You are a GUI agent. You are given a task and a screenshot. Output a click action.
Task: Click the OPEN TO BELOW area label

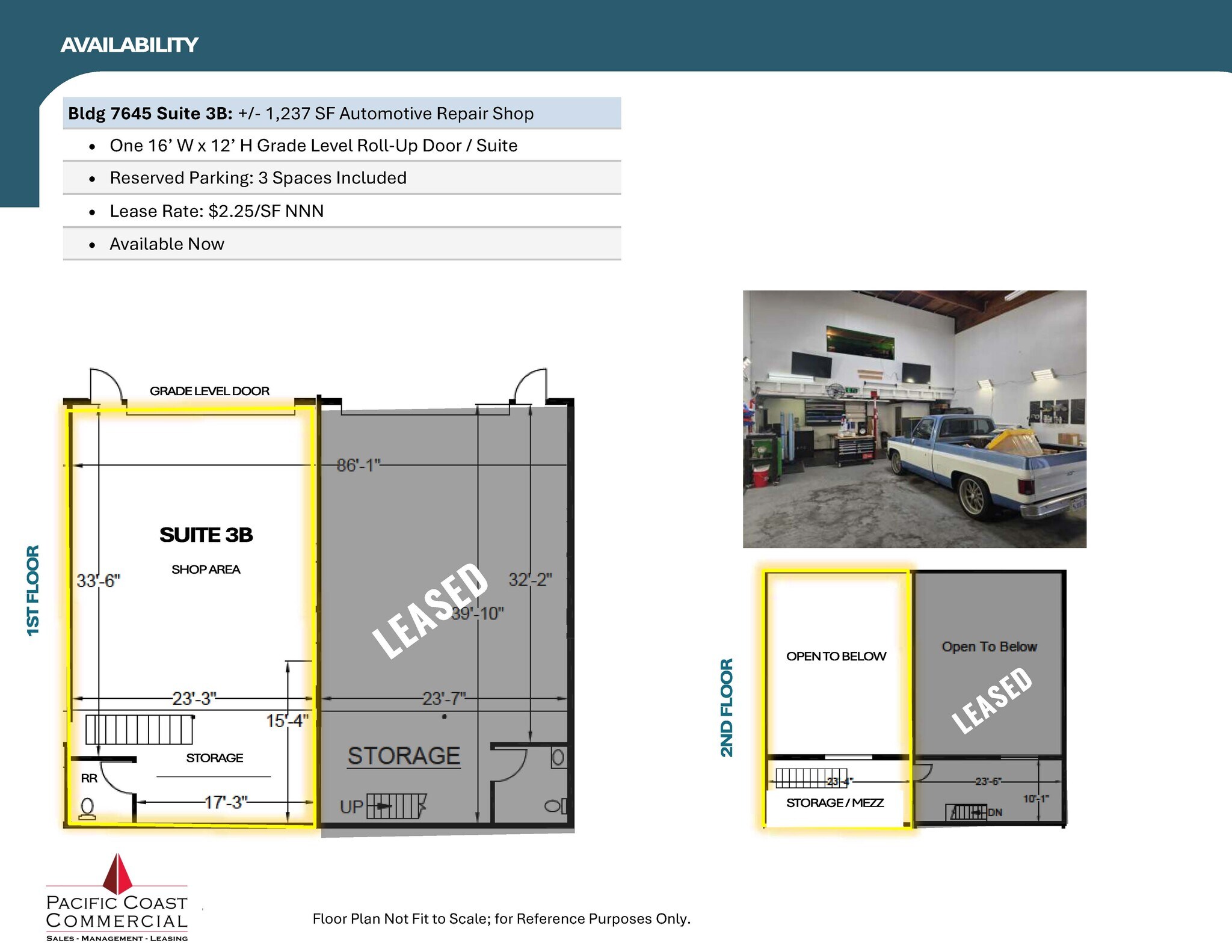click(x=836, y=656)
